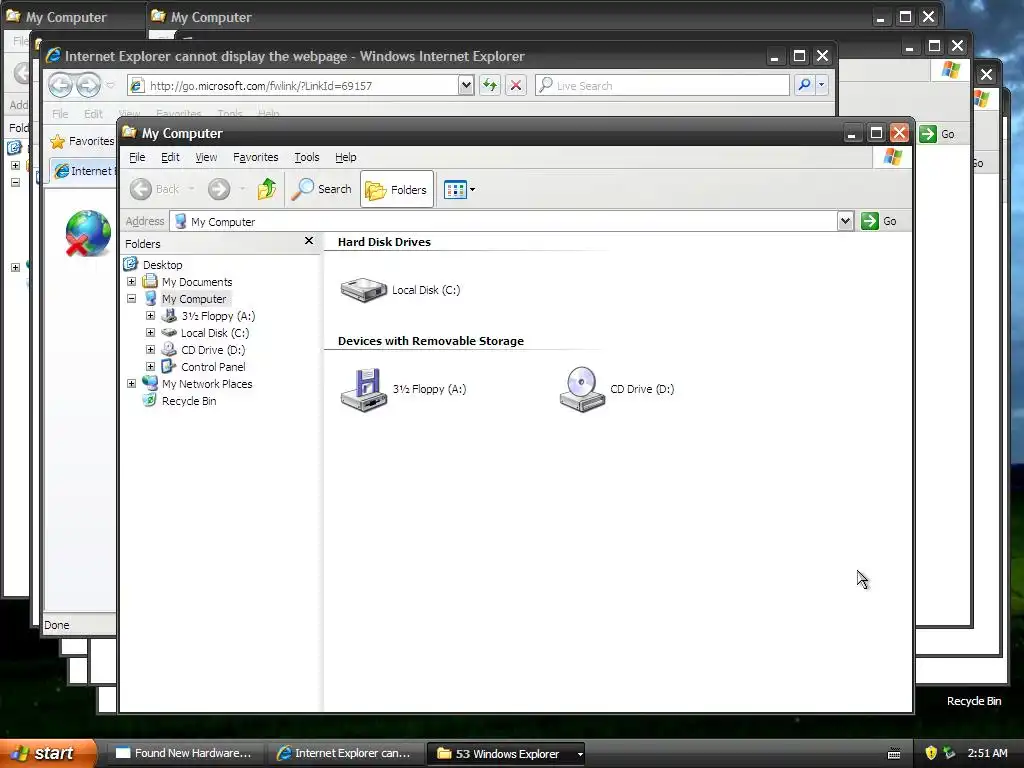Click the security shield tray icon
This screenshot has width=1024, height=768.
pos(931,754)
